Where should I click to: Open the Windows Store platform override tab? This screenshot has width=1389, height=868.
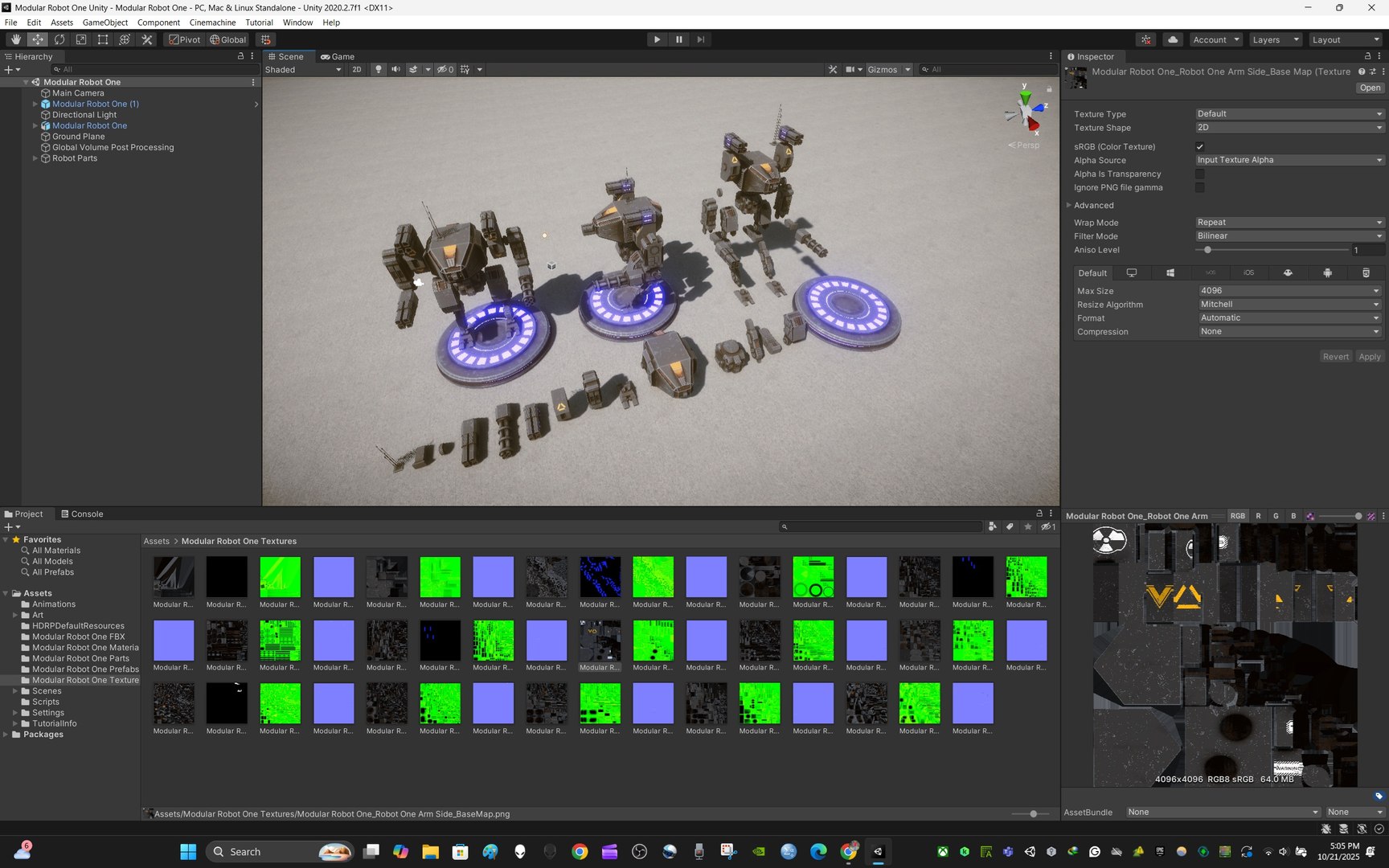(x=1170, y=273)
